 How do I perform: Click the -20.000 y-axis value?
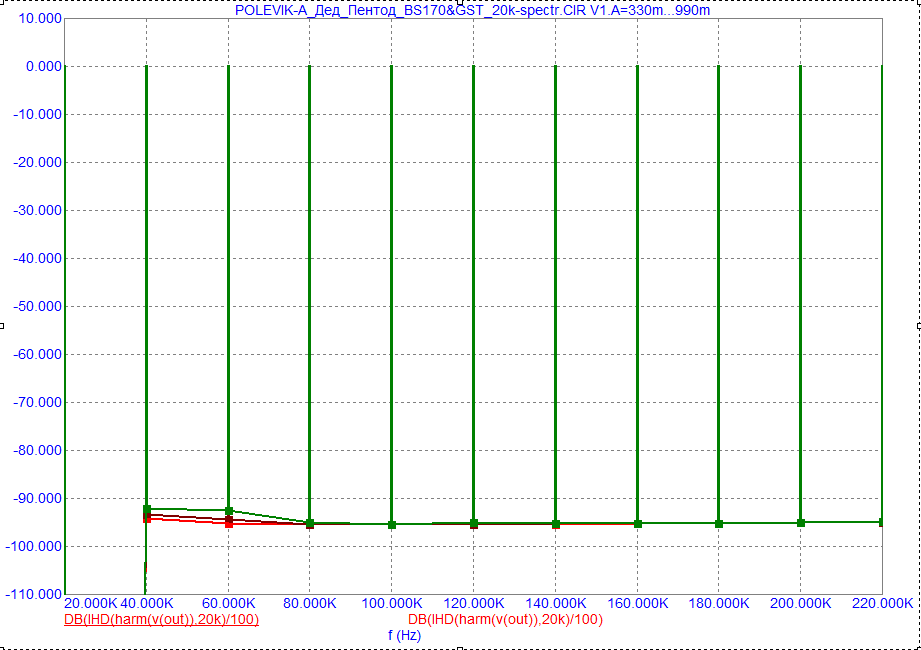38,163
